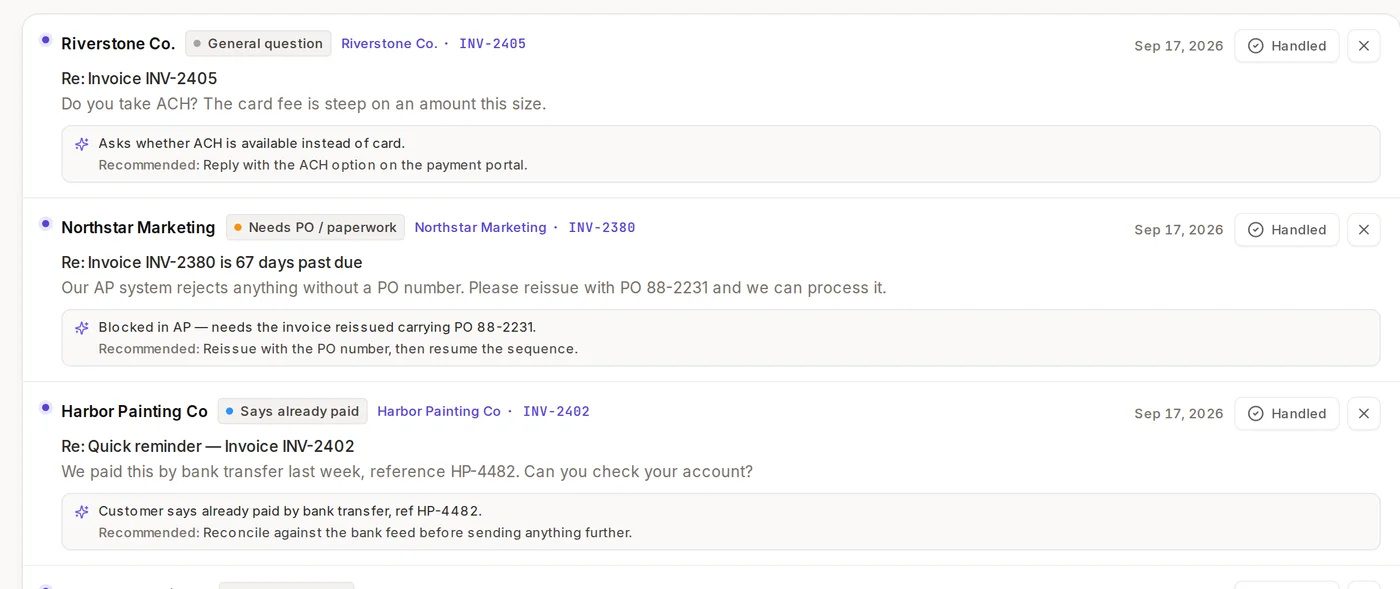
Task: Click recommendation 'Reply with the ACH option'
Action: coord(365,165)
